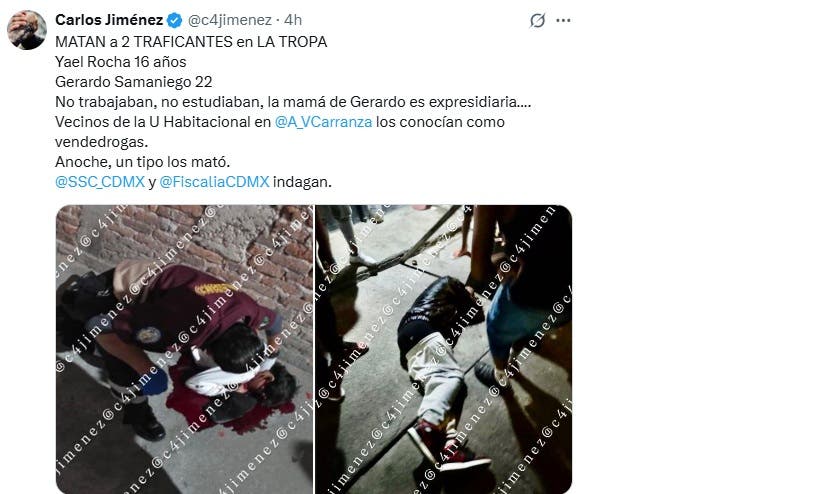The width and height of the screenshot is (819, 494).
Task: Click the sentence starting 'No trabajaban, no estudiaban'
Action: [x=293, y=102]
